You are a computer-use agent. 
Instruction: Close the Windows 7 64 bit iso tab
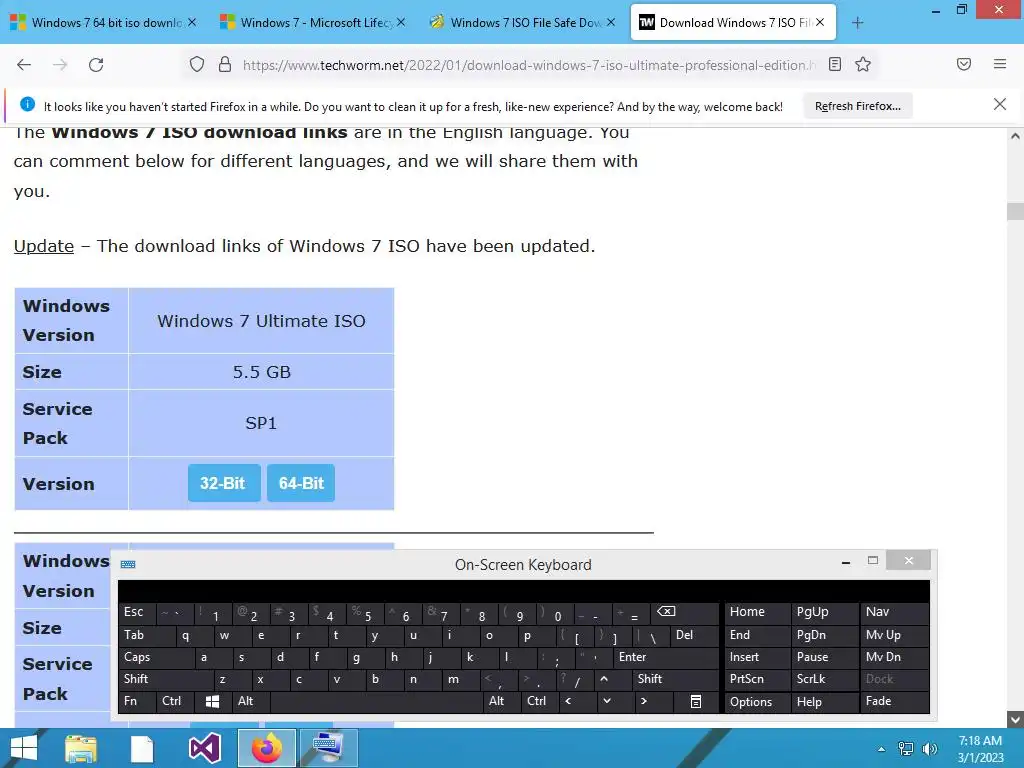click(192, 22)
